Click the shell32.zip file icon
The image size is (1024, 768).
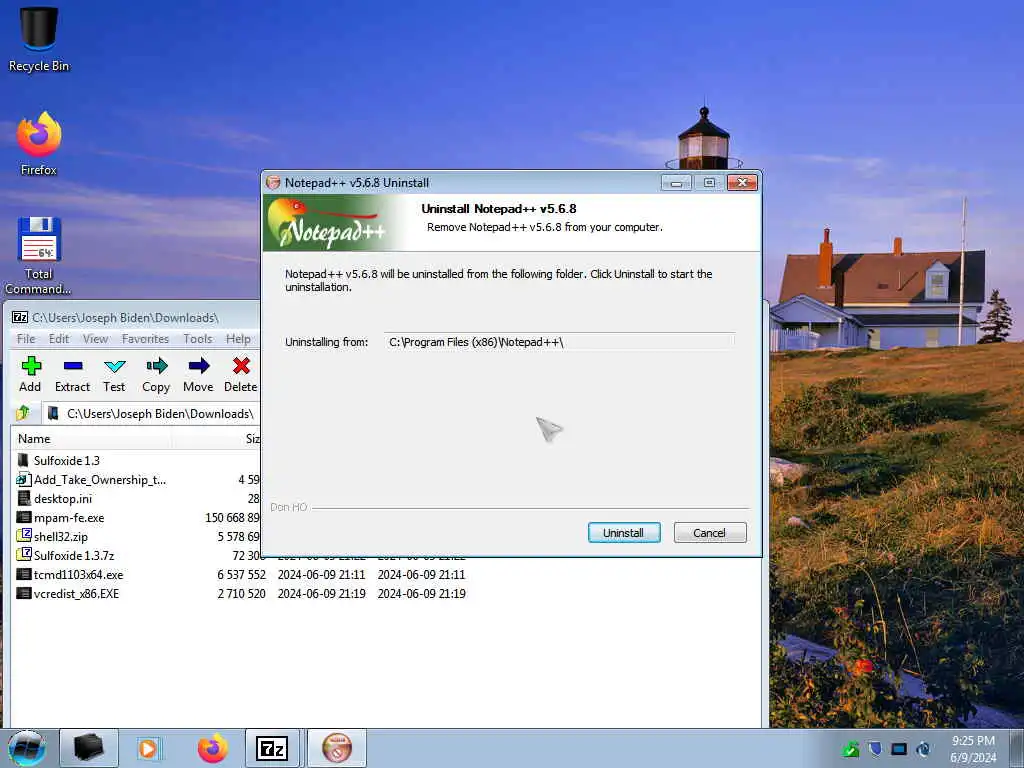[24, 536]
